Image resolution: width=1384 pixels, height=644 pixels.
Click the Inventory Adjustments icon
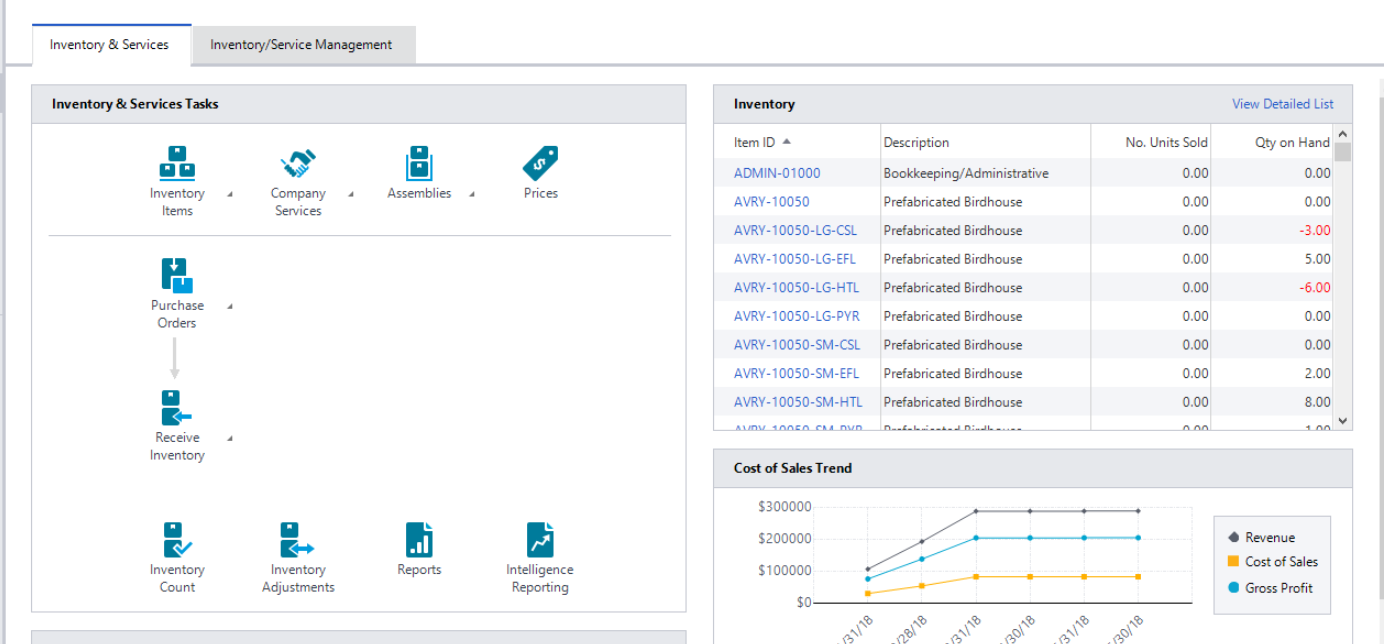[x=298, y=540]
